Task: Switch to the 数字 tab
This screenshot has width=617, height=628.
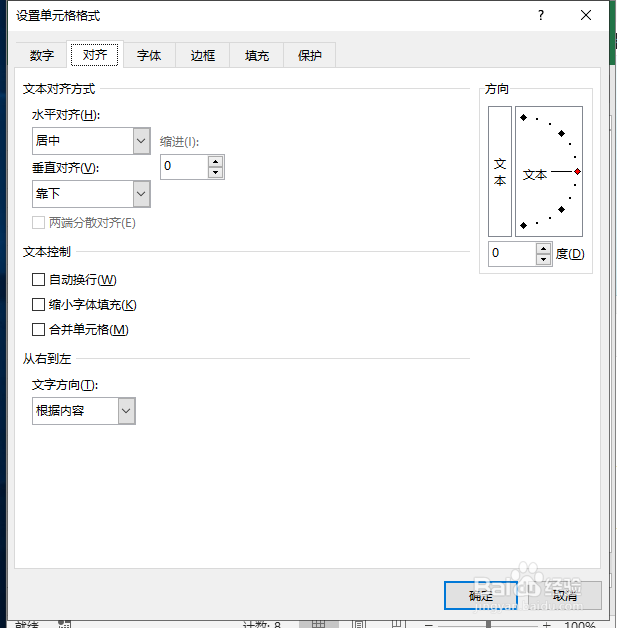Action: tap(41, 56)
